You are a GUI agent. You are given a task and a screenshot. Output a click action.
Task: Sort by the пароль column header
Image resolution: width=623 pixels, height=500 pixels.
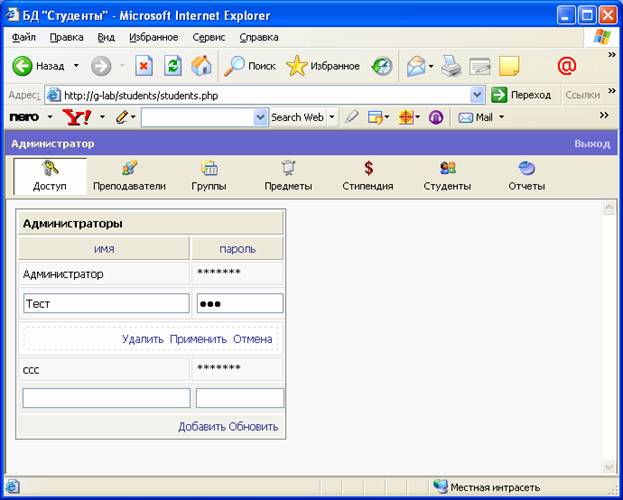tap(237, 249)
